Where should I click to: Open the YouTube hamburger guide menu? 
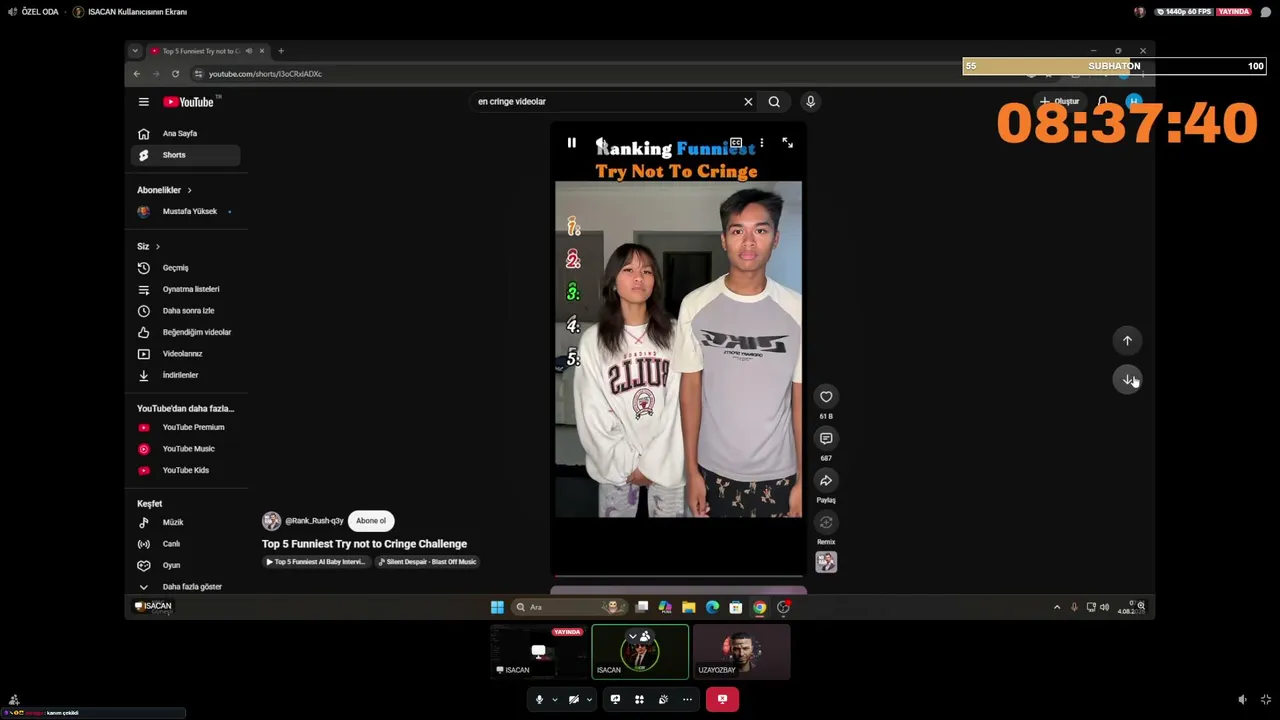tap(144, 102)
